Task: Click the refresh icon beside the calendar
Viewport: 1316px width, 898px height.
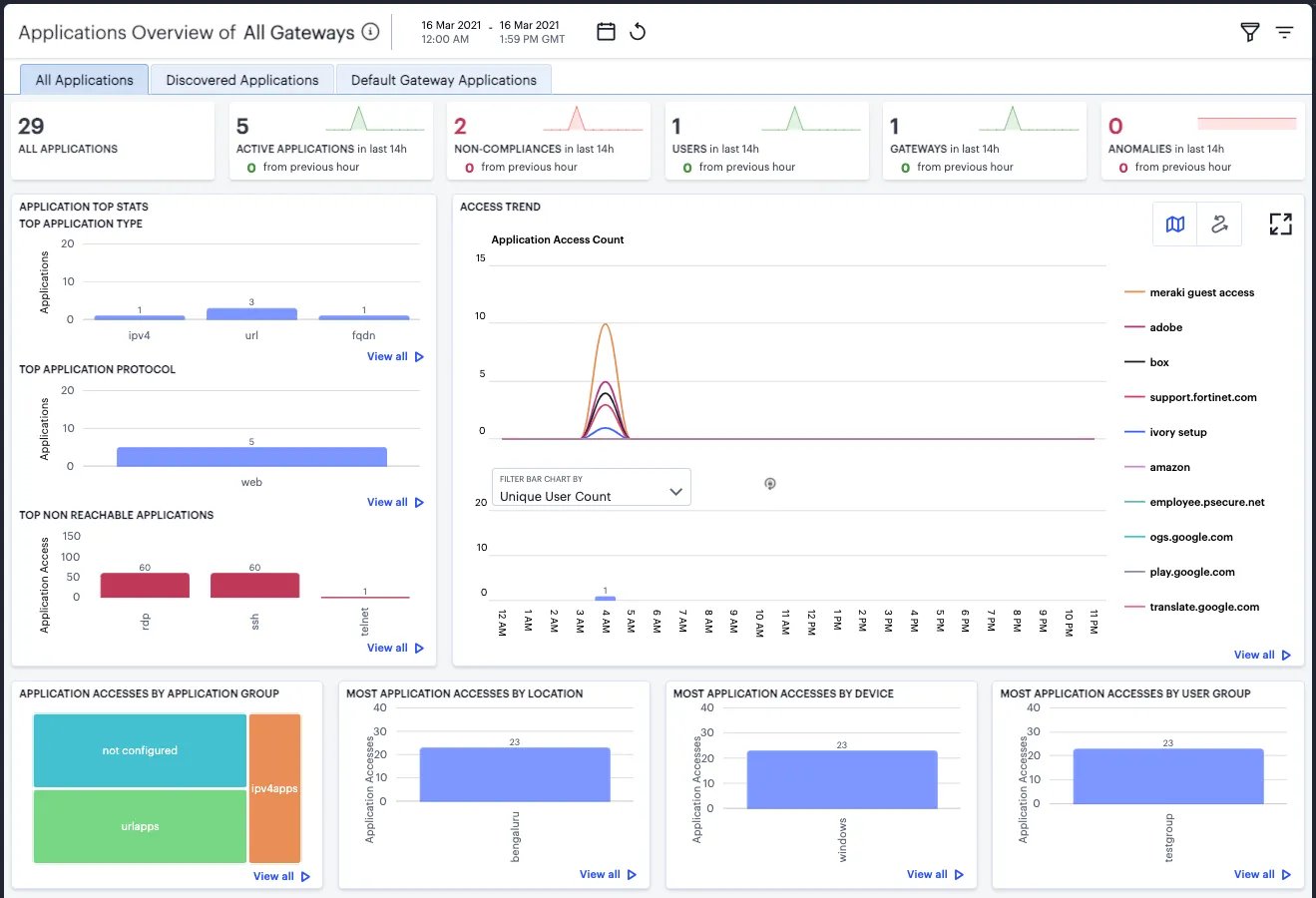Action: point(638,32)
